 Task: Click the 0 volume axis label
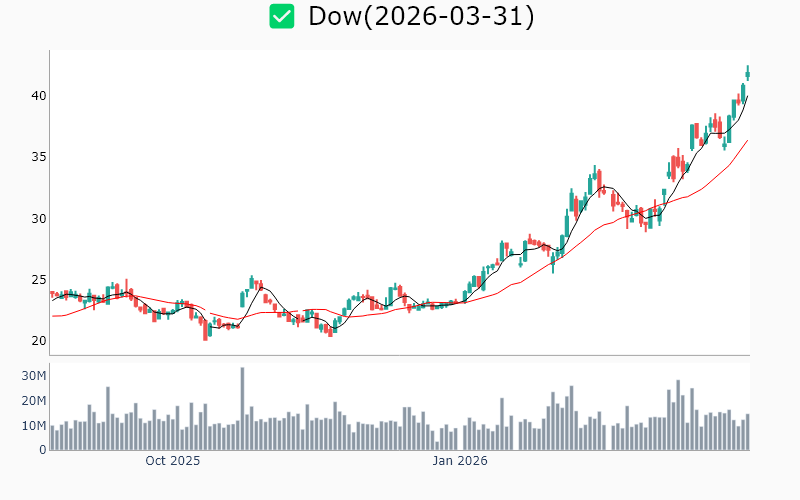[x=42, y=450]
